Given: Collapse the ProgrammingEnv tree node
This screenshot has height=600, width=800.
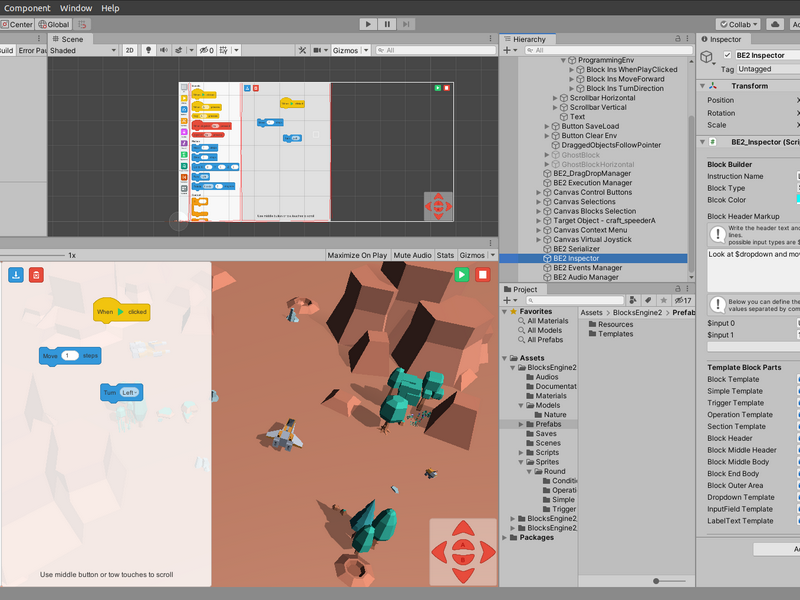Looking at the screenshot, I should click(563, 60).
